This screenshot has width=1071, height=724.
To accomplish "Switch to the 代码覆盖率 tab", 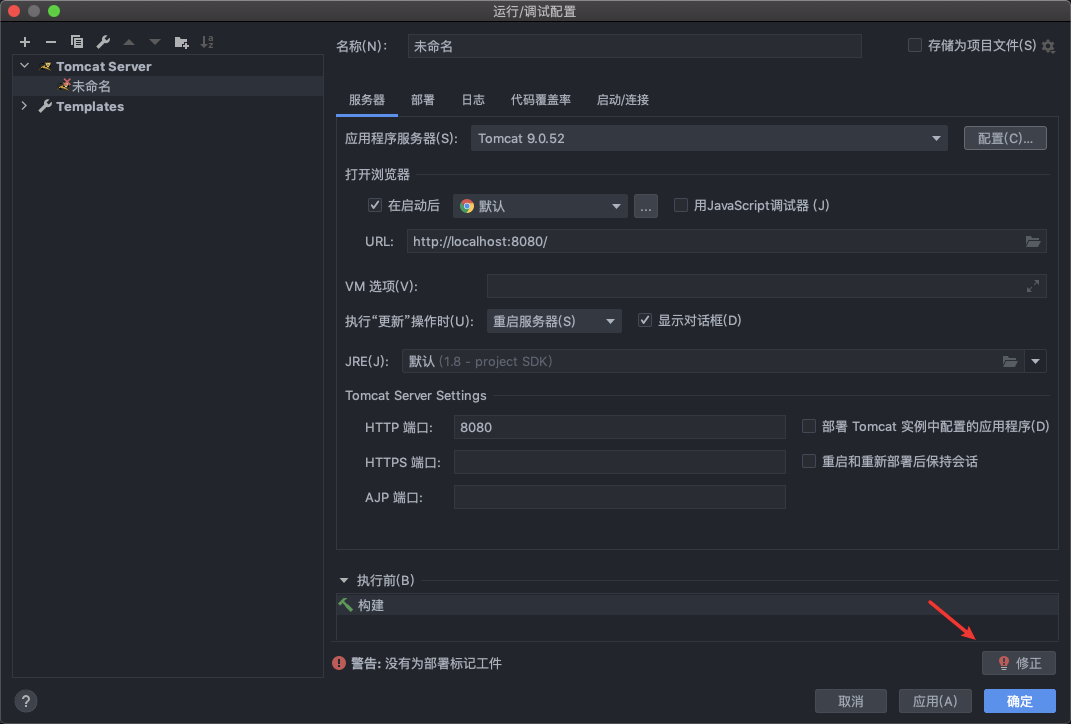I will tap(540, 100).
